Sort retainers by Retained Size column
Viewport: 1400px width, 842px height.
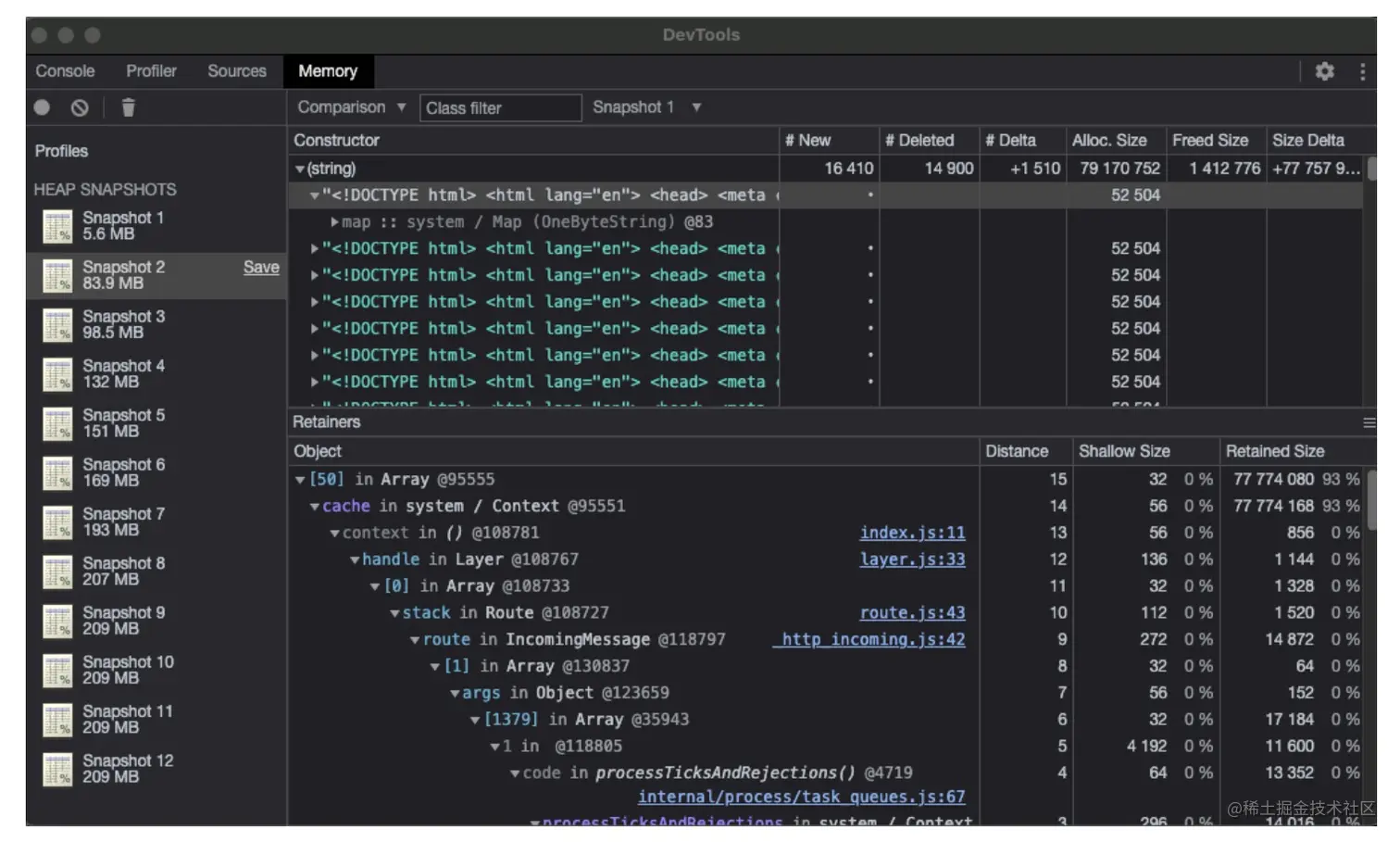click(1292, 452)
